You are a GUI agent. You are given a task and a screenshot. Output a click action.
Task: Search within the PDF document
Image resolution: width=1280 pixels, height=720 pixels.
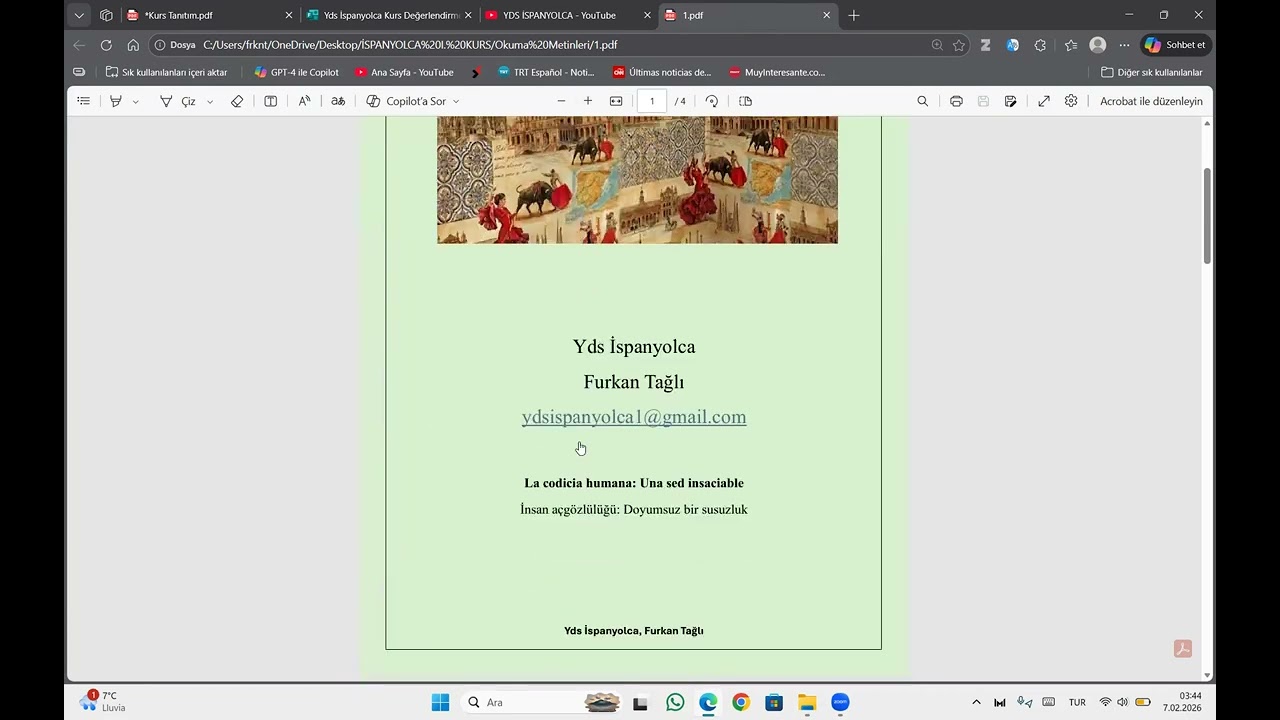tap(923, 101)
